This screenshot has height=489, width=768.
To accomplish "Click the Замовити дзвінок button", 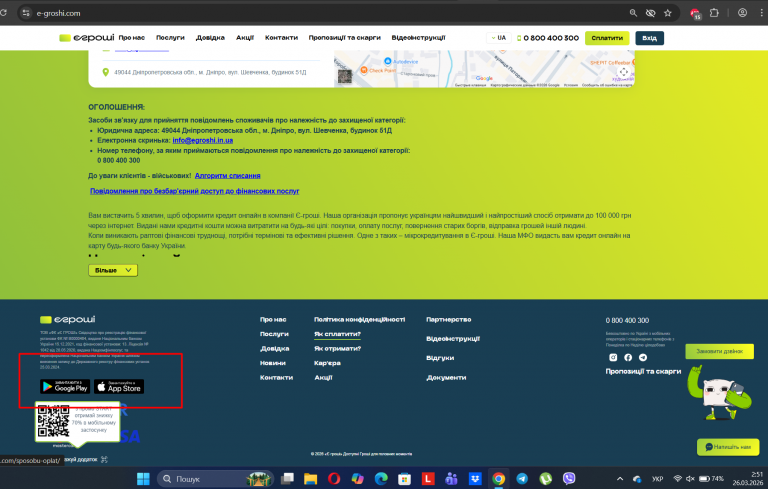I will click(720, 351).
